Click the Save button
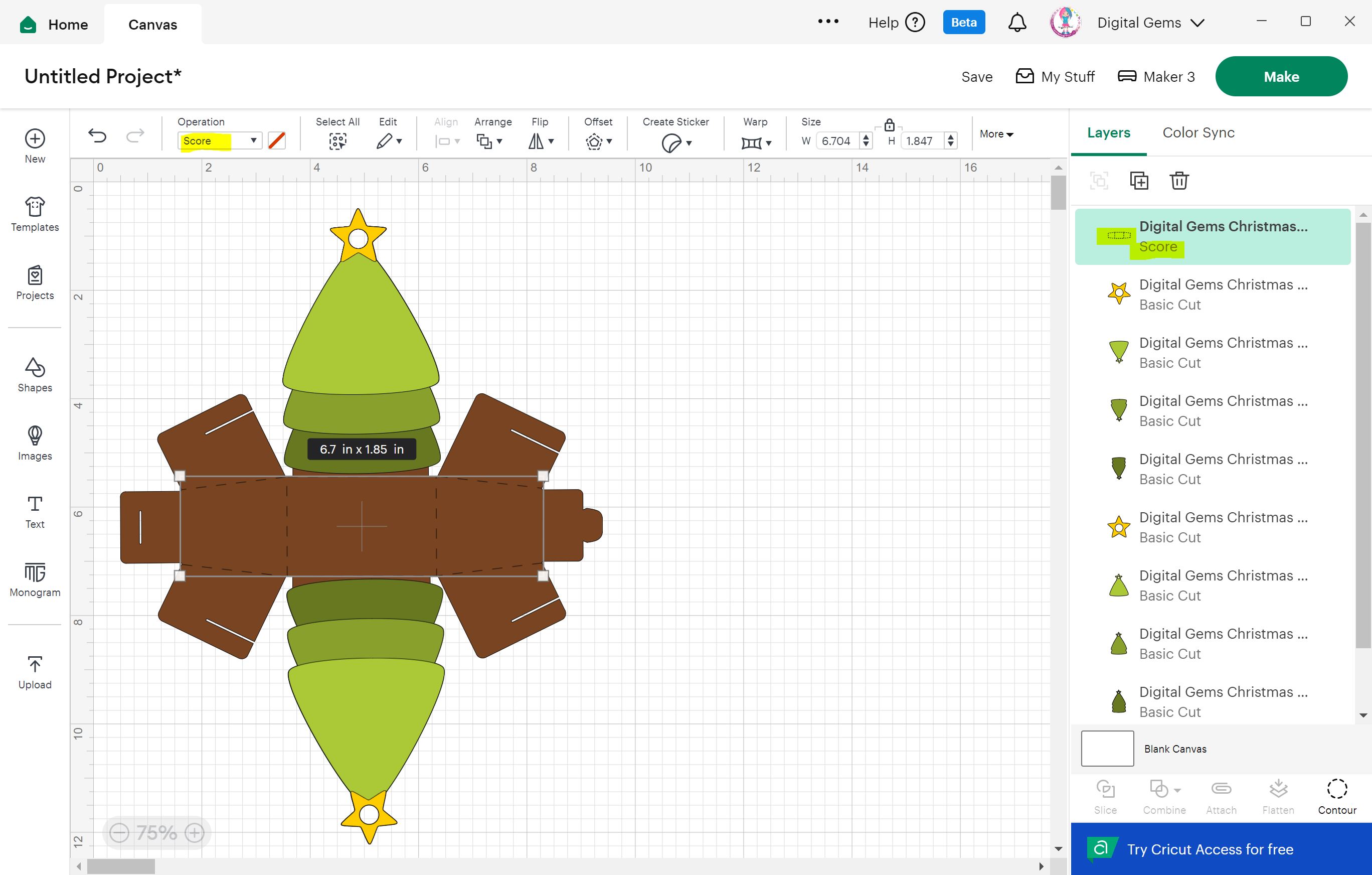 click(x=976, y=77)
